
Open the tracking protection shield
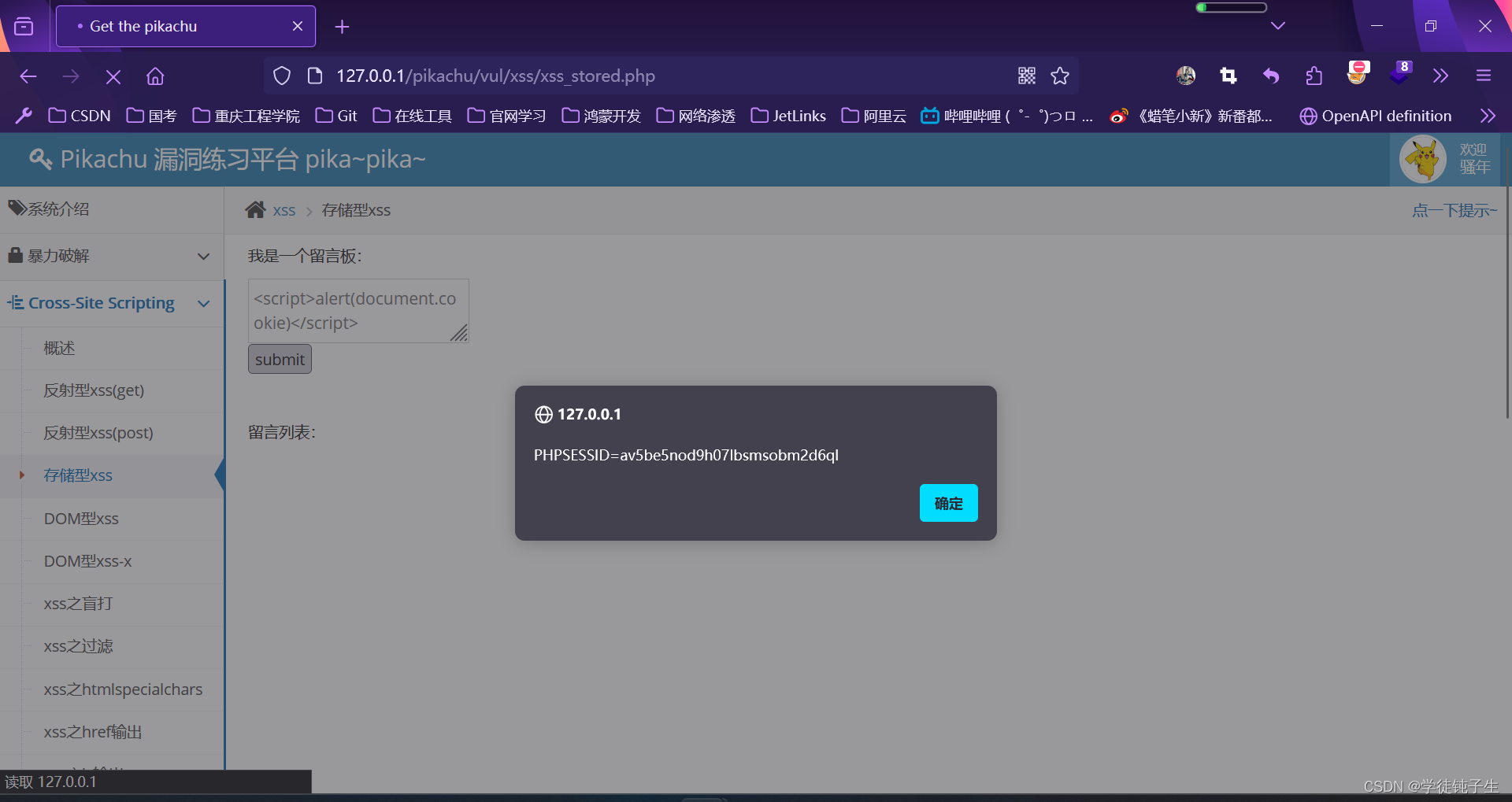click(282, 76)
